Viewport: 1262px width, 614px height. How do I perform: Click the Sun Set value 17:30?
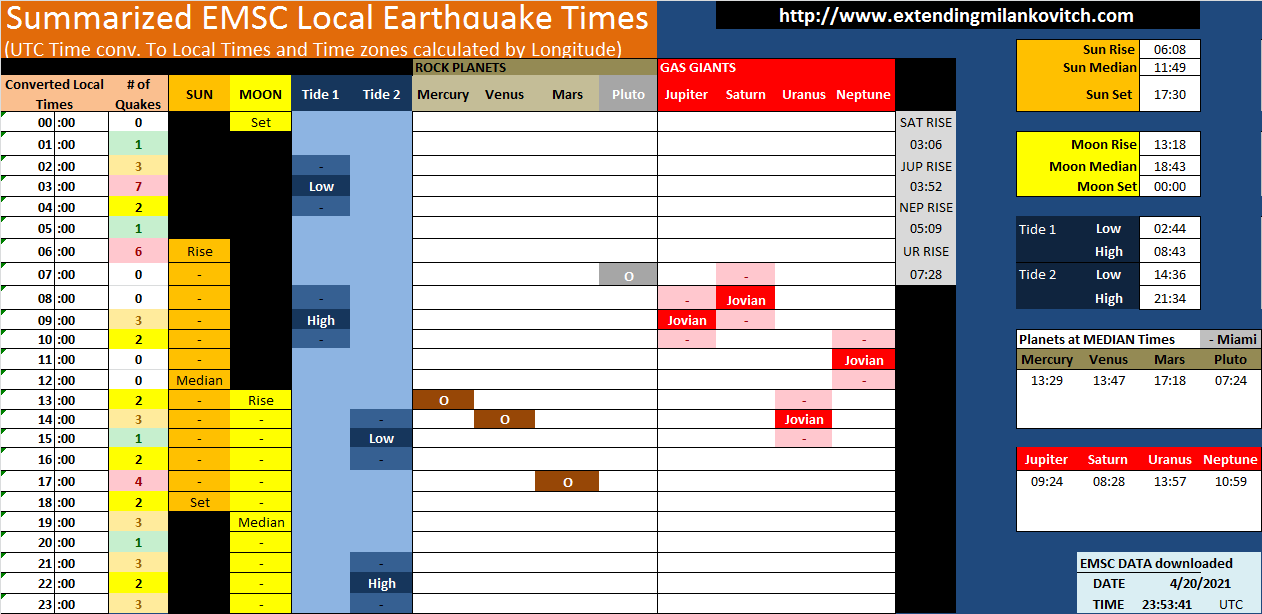click(1169, 94)
